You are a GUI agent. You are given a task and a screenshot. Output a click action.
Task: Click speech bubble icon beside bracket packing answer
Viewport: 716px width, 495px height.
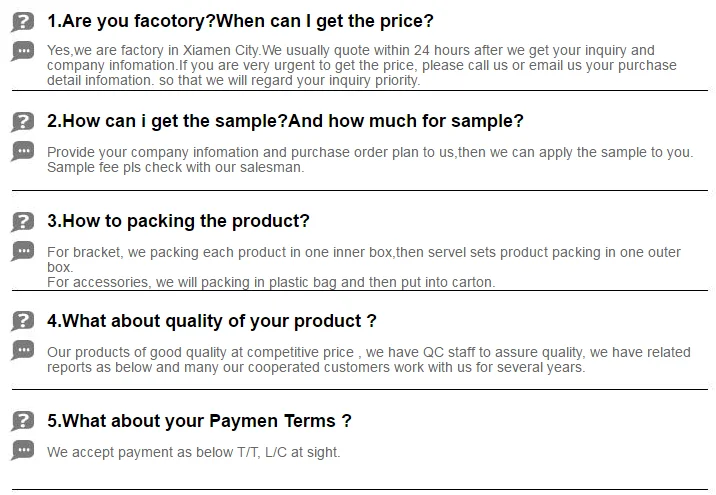tap(22, 251)
